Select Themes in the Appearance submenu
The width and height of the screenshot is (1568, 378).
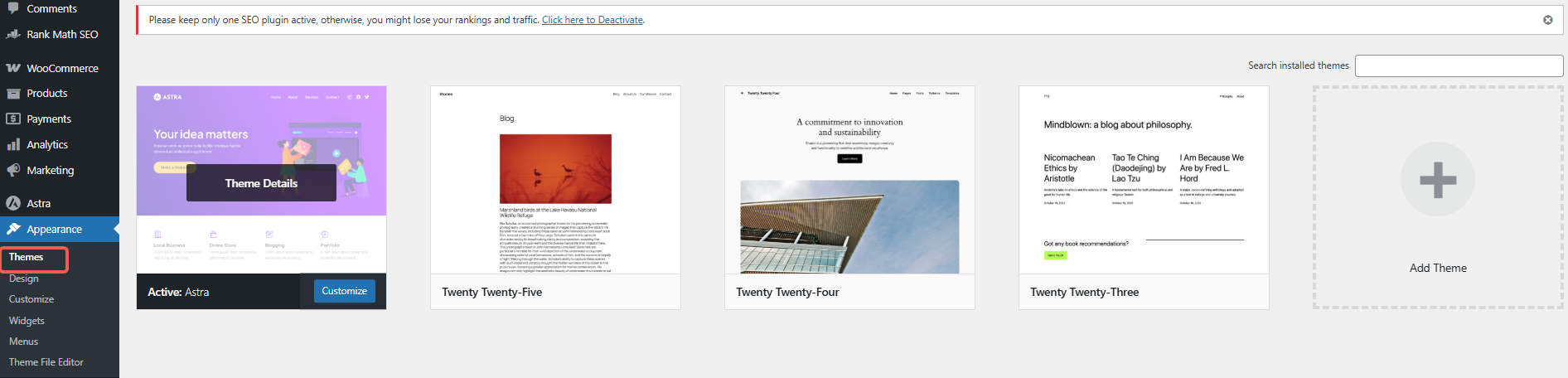[x=27, y=258]
